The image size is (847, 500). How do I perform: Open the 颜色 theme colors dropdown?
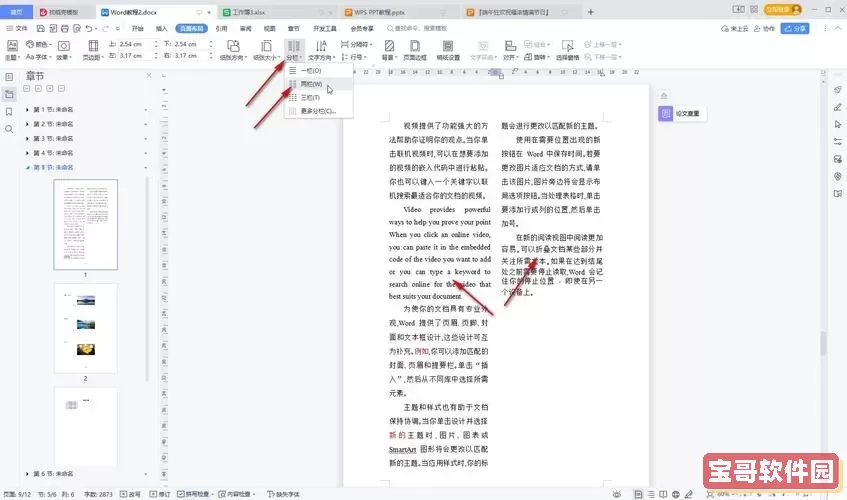(39, 44)
